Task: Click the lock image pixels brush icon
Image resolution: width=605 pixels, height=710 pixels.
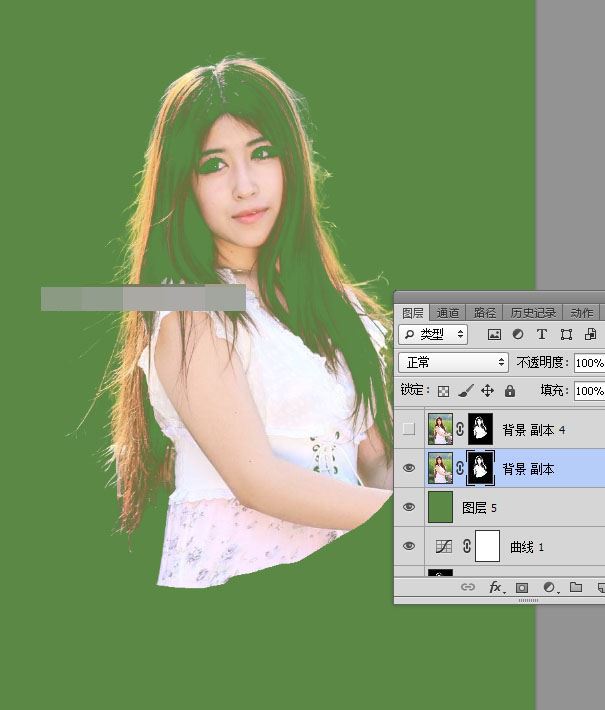Action: pyautogui.click(x=466, y=390)
